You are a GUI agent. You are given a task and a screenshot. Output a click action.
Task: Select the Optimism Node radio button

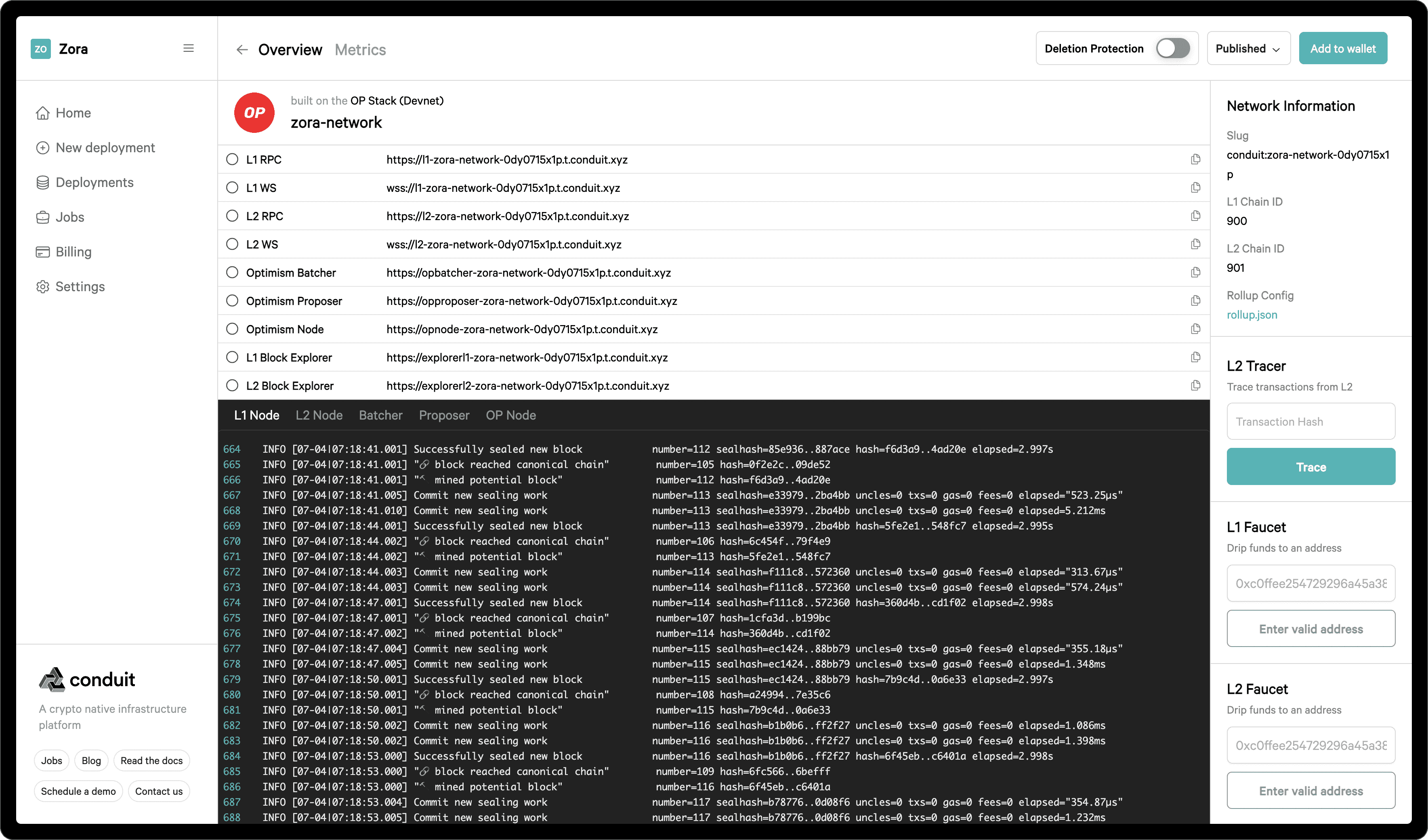pyautogui.click(x=232, y=329)
